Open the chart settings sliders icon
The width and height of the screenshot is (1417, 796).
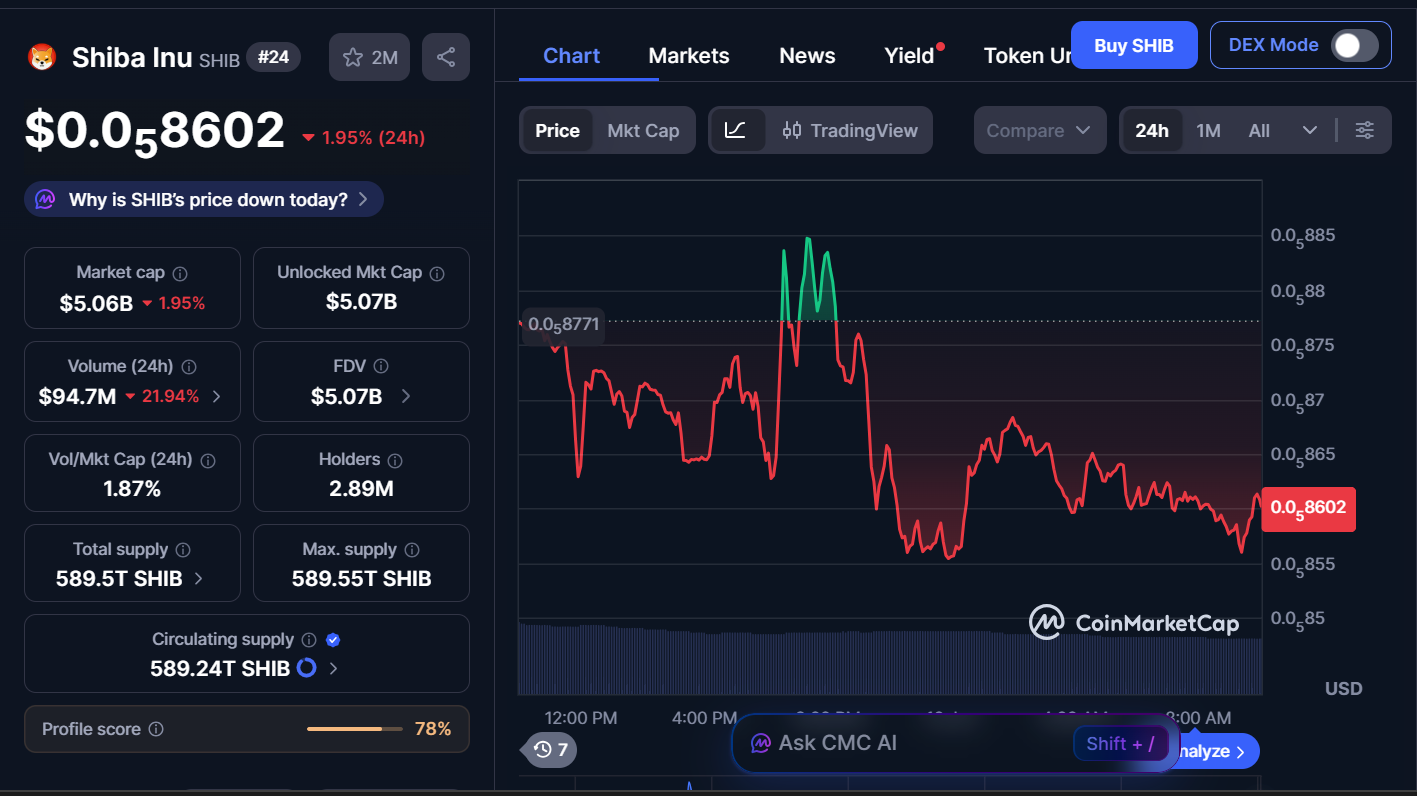(x=1365, y=130)
